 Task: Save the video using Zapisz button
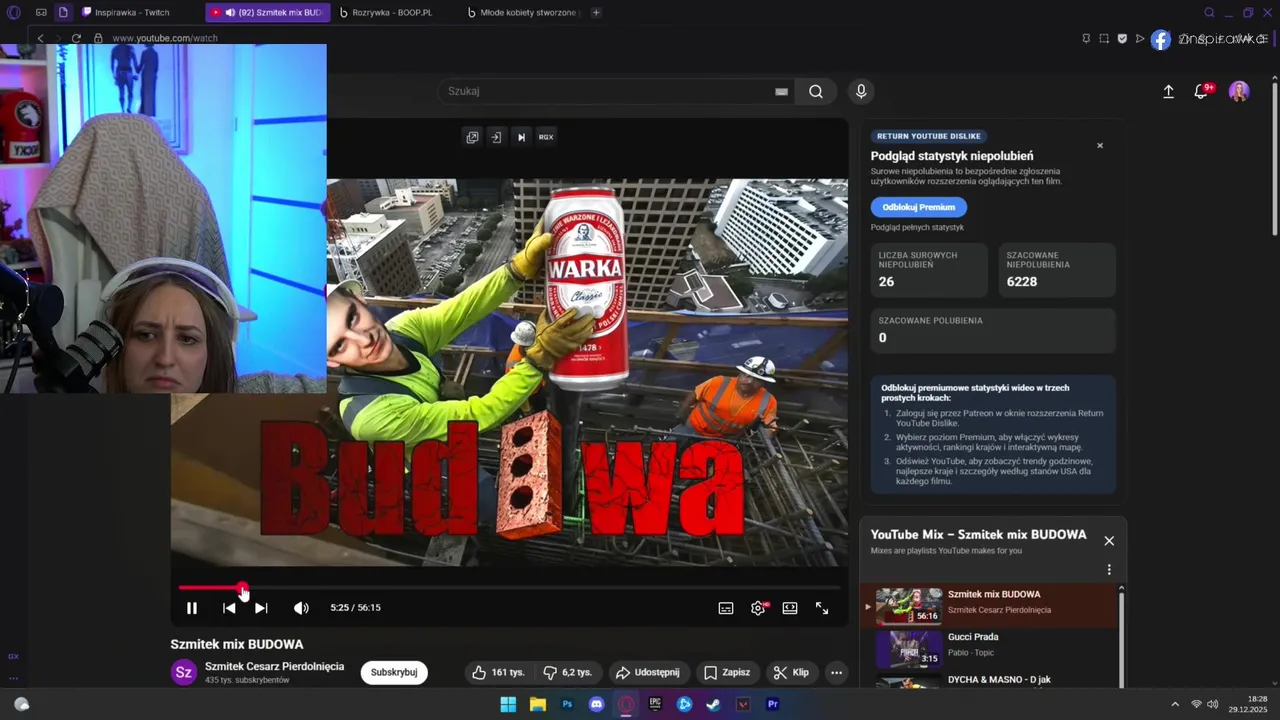pyautogui.click(x=727, y=673)
